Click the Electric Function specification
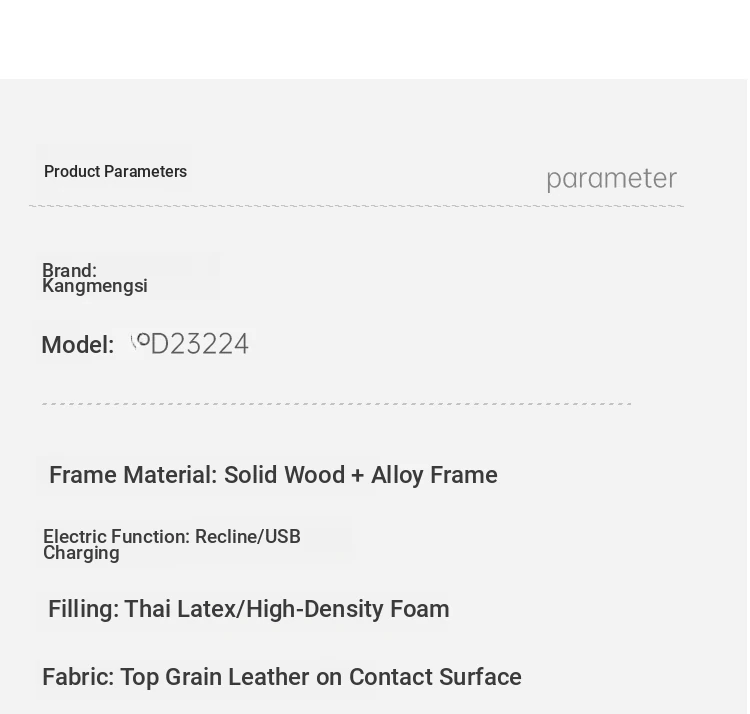The image size is (750, 714). click(172, 544)
